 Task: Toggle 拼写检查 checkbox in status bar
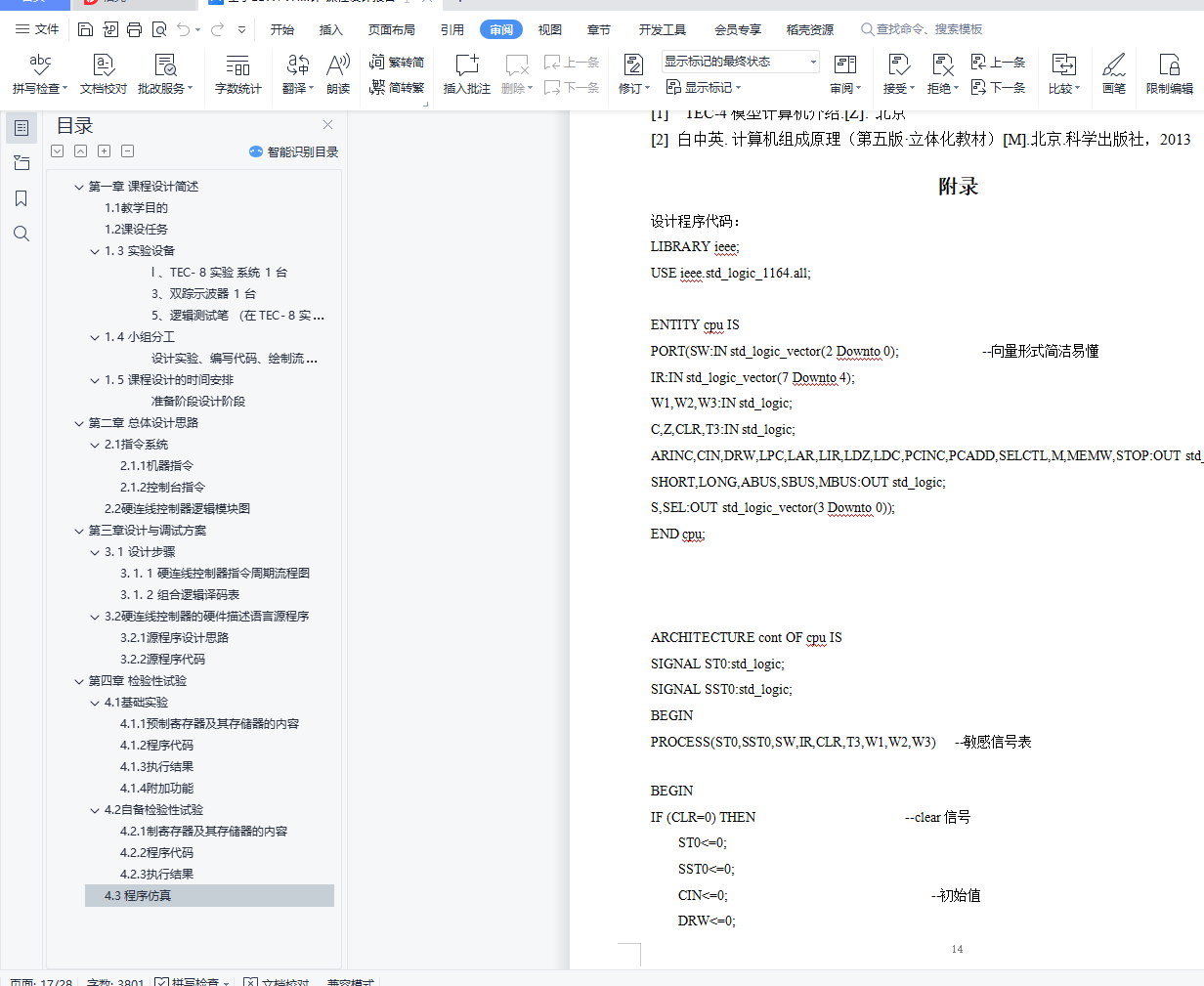(162, 981)
